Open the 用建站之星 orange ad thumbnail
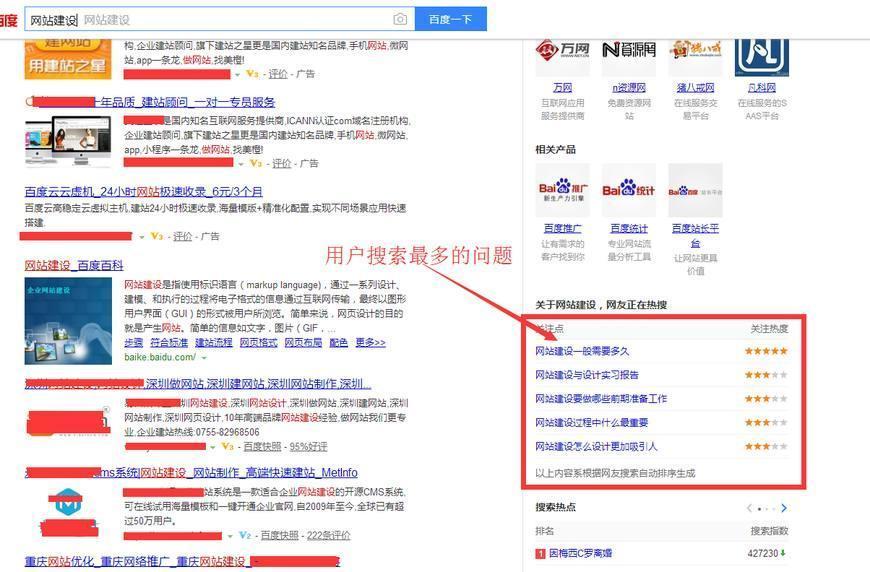Screen dimensions: 870x572 click(68, 59)
